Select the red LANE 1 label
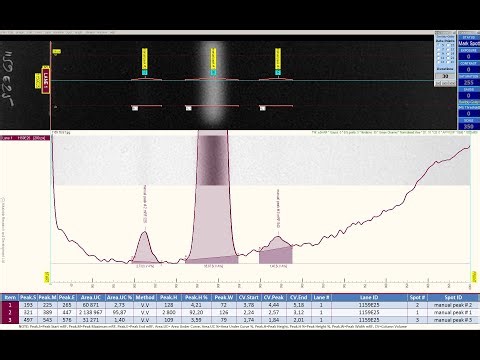 click(x=46, y=80)
